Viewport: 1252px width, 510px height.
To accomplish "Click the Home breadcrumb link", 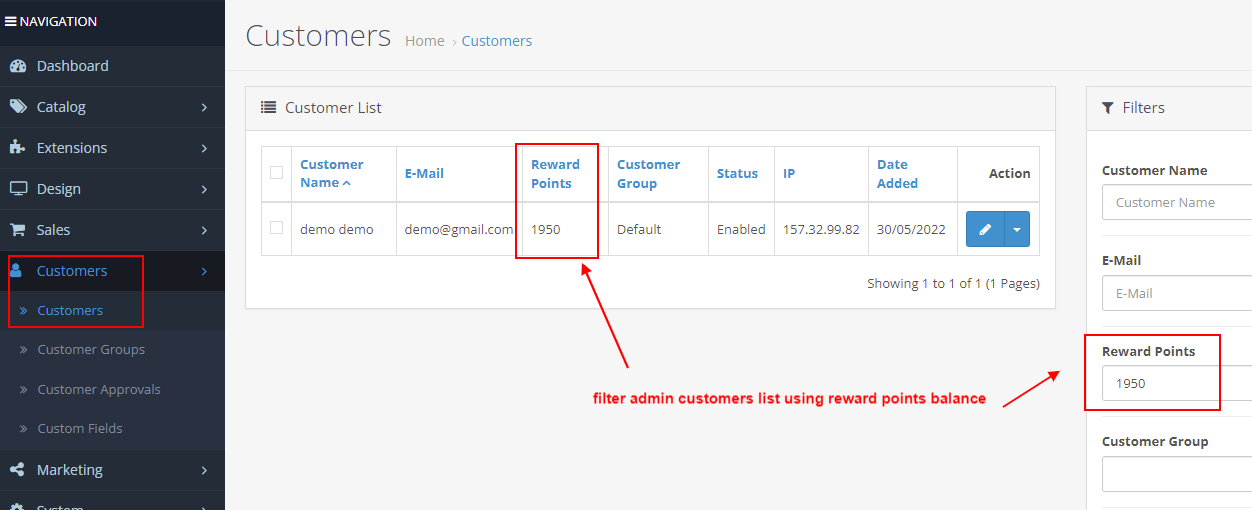I will click(x=424, y=41).
